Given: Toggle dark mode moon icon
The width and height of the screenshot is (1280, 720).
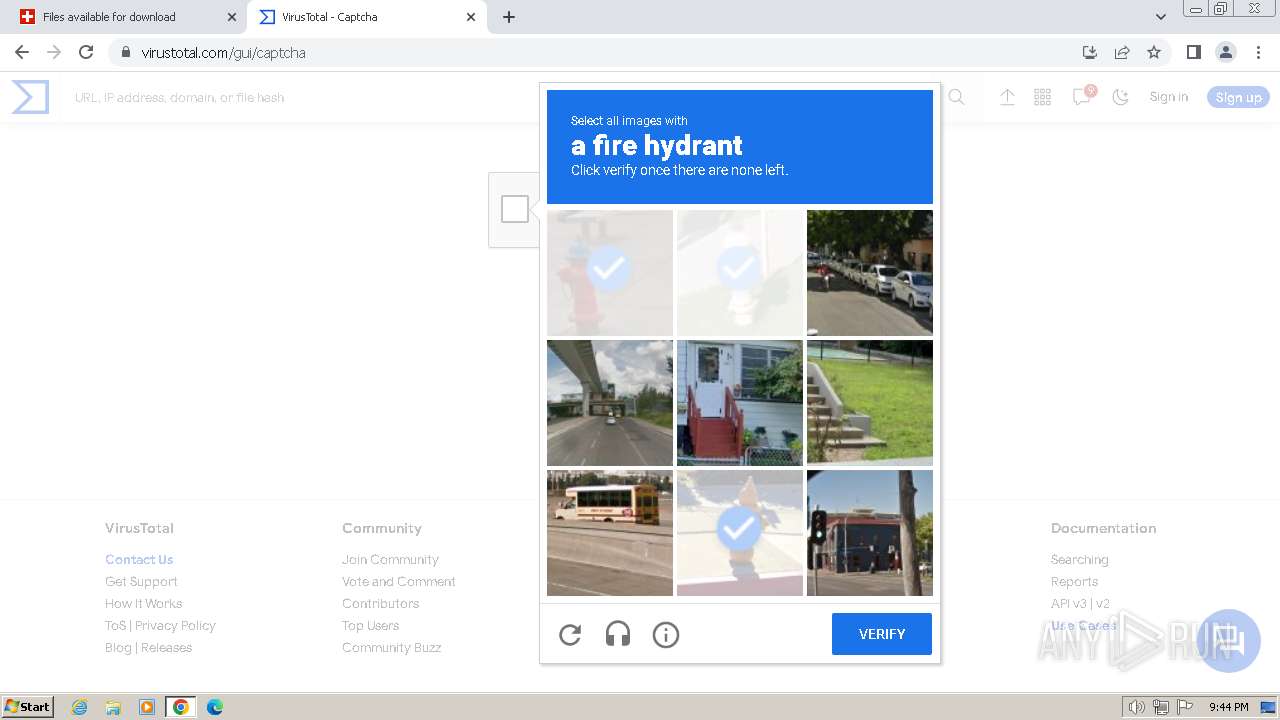Looking at the screenshot, I should pyautogui.click(x=1121, y=97).
